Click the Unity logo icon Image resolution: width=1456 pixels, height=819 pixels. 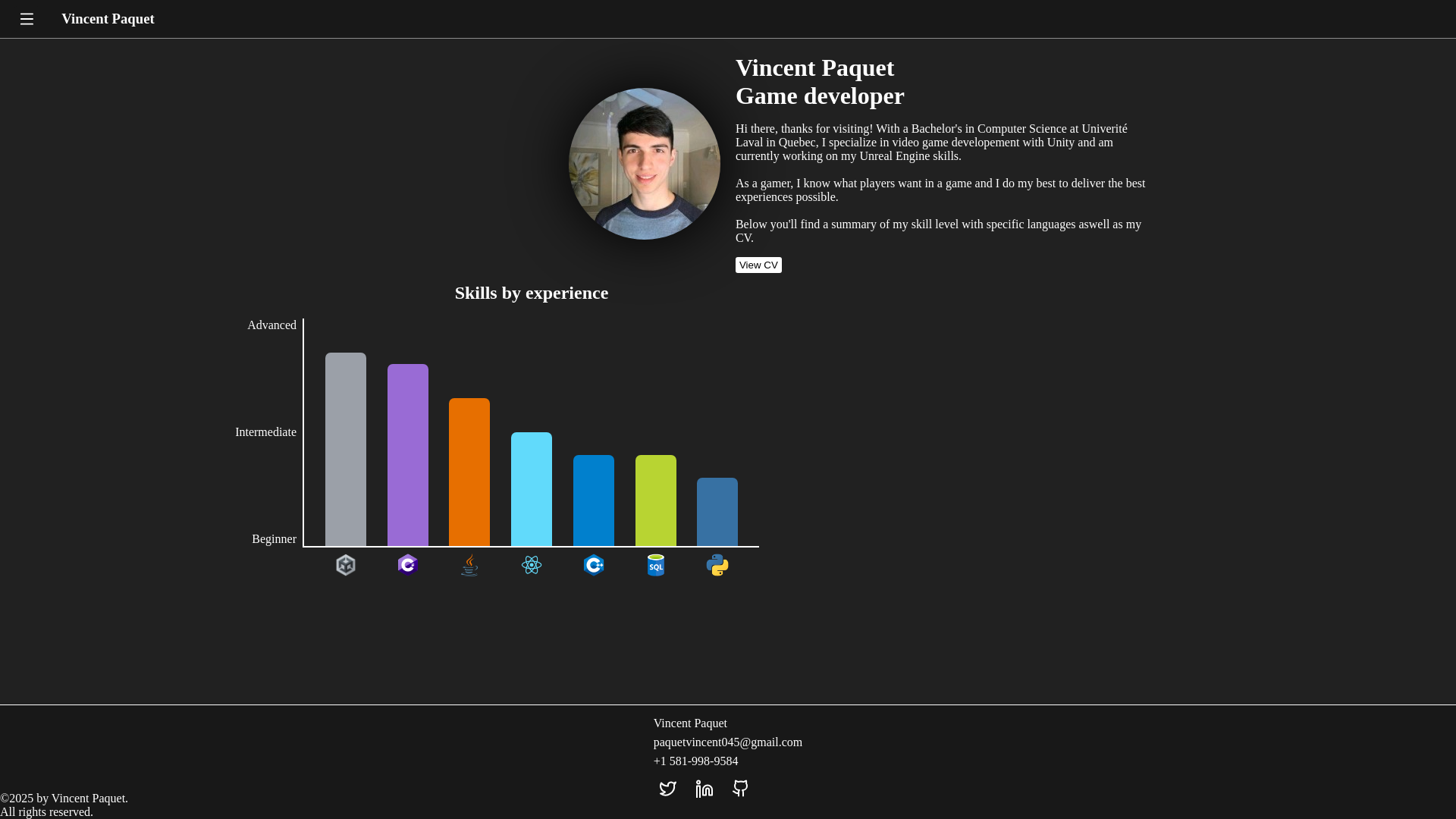coord(346,565)
